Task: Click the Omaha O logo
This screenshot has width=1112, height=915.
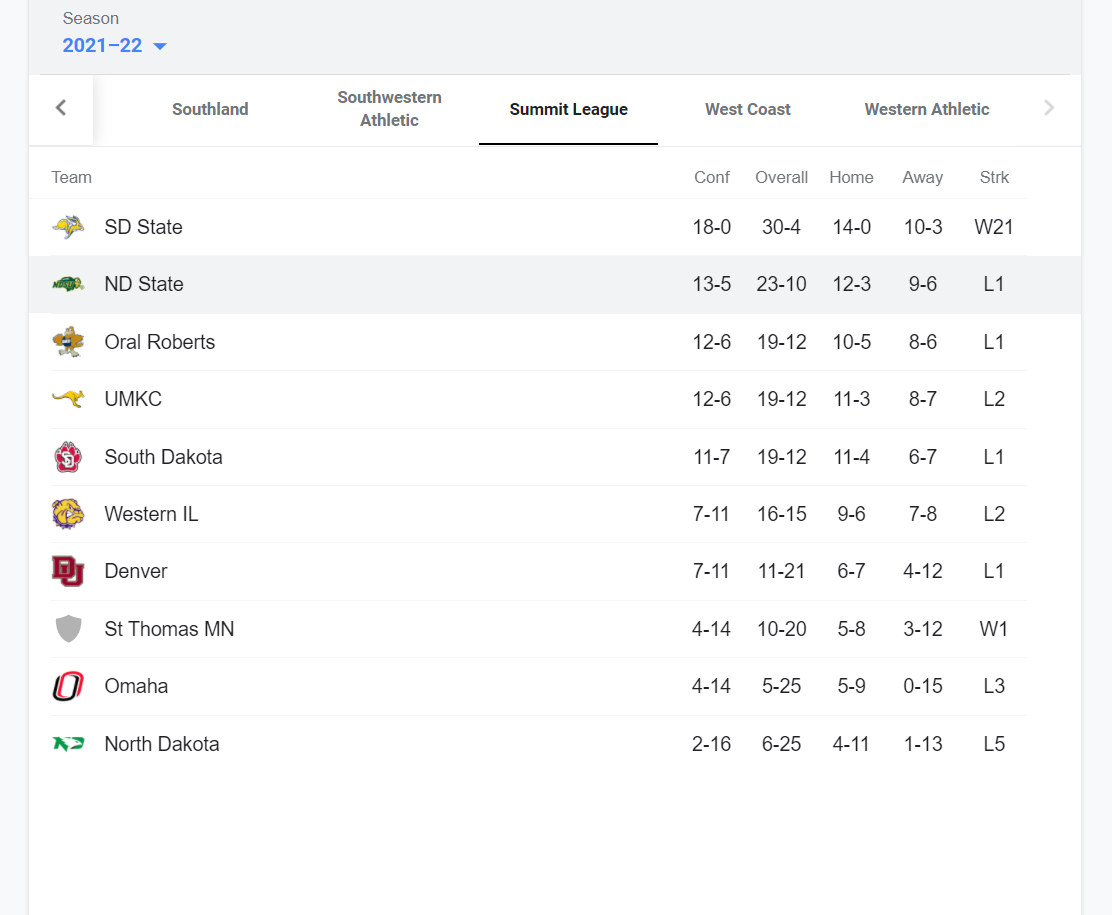Action: [x=68, y=686]
